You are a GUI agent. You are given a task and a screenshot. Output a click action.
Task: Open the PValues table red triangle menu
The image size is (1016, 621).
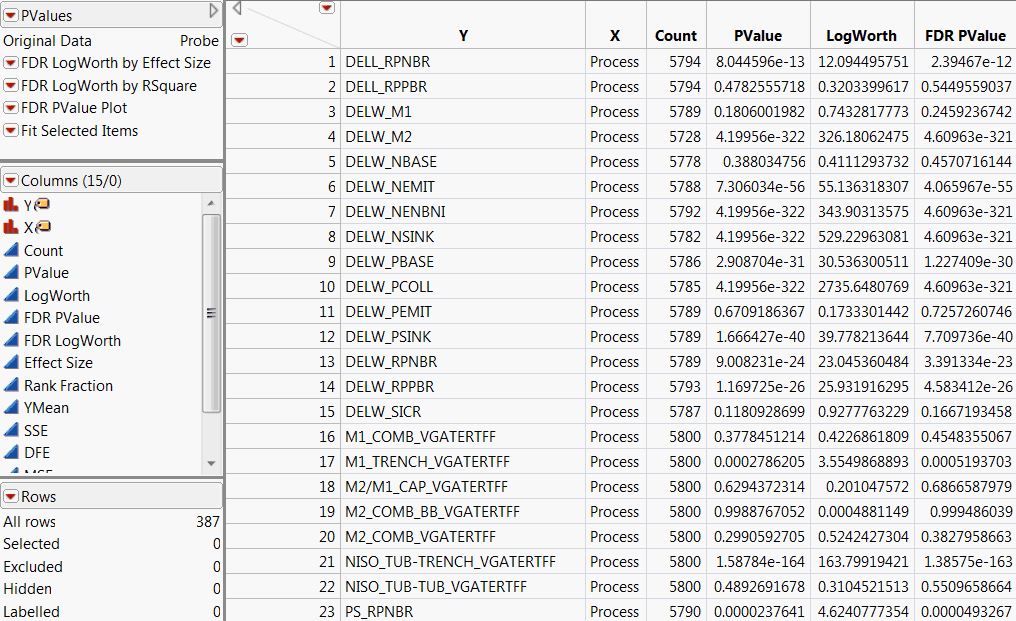[x=10, y=16]
